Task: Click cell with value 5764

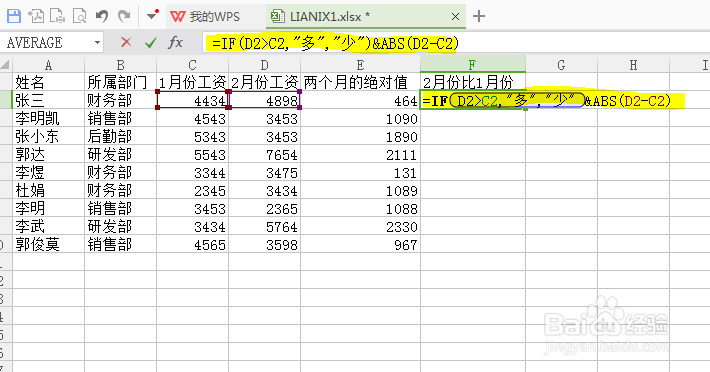Action: pos(264,226)
